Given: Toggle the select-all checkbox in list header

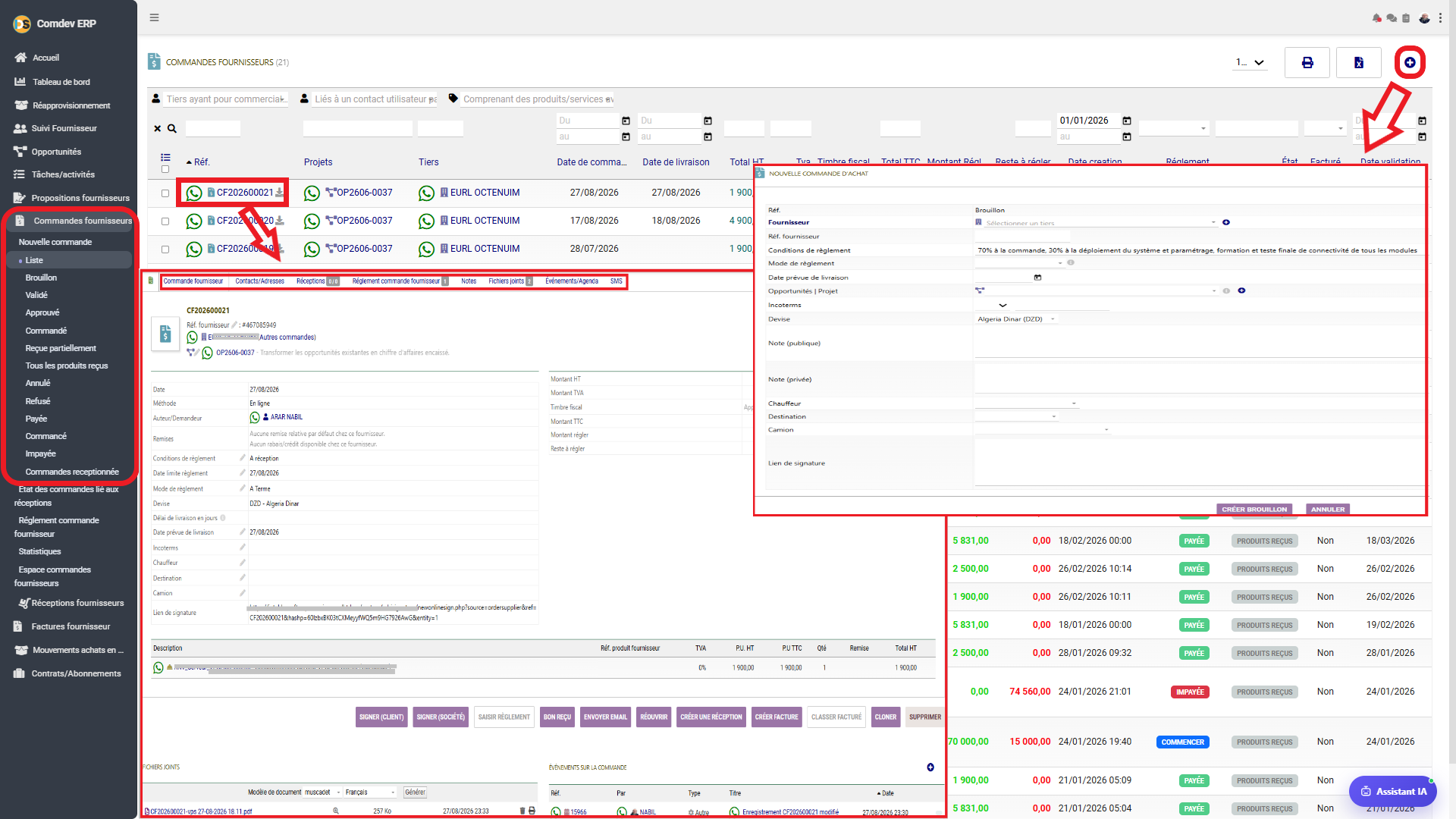Looking at the screenshot, I should point(165,169).
